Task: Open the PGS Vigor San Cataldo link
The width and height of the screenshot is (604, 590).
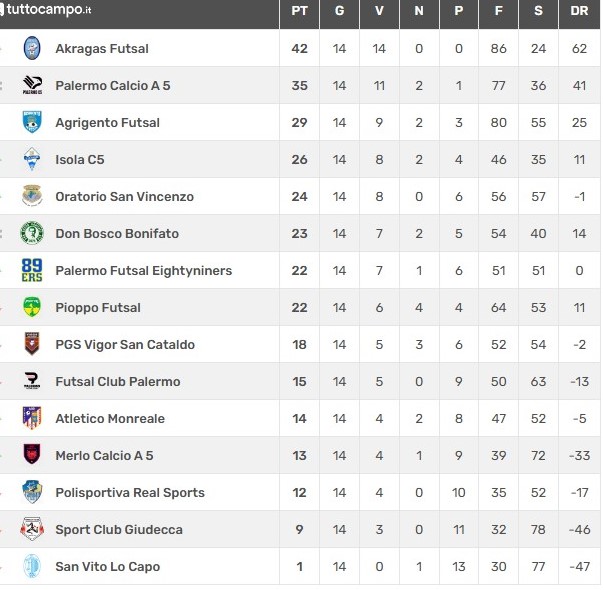Action: pos(125,344)
